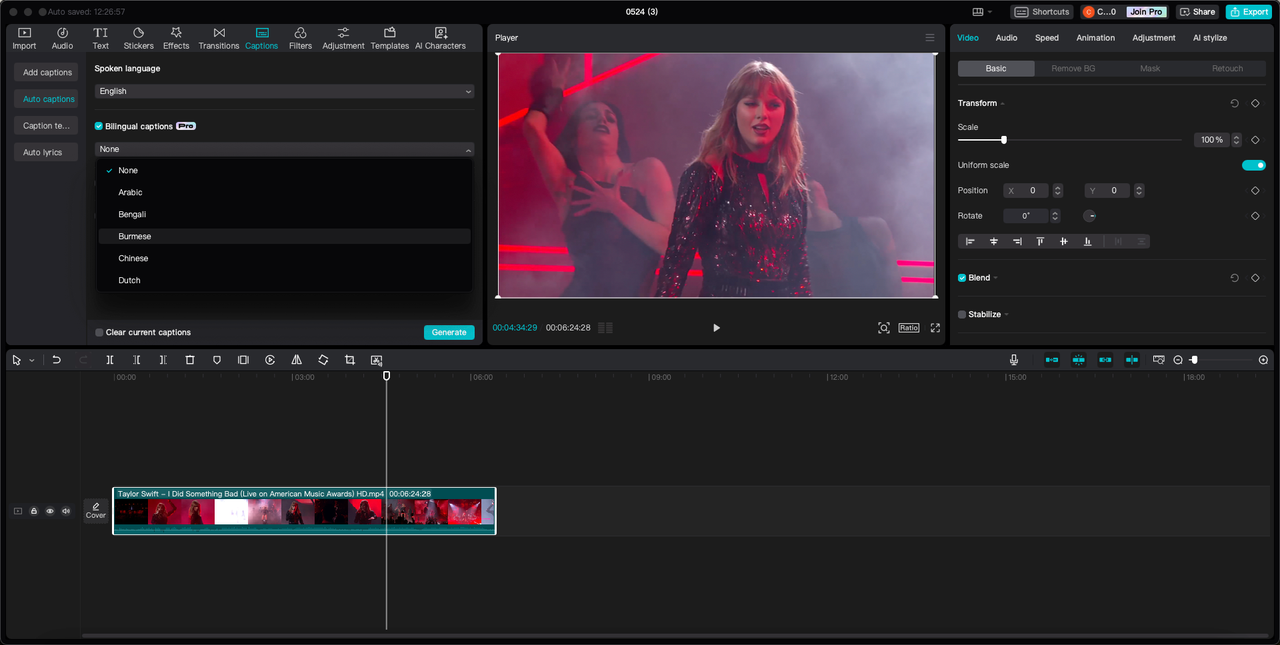Open the Stickers panel
This screenshot has width=1280, height=645.
(x=138, y=38)
